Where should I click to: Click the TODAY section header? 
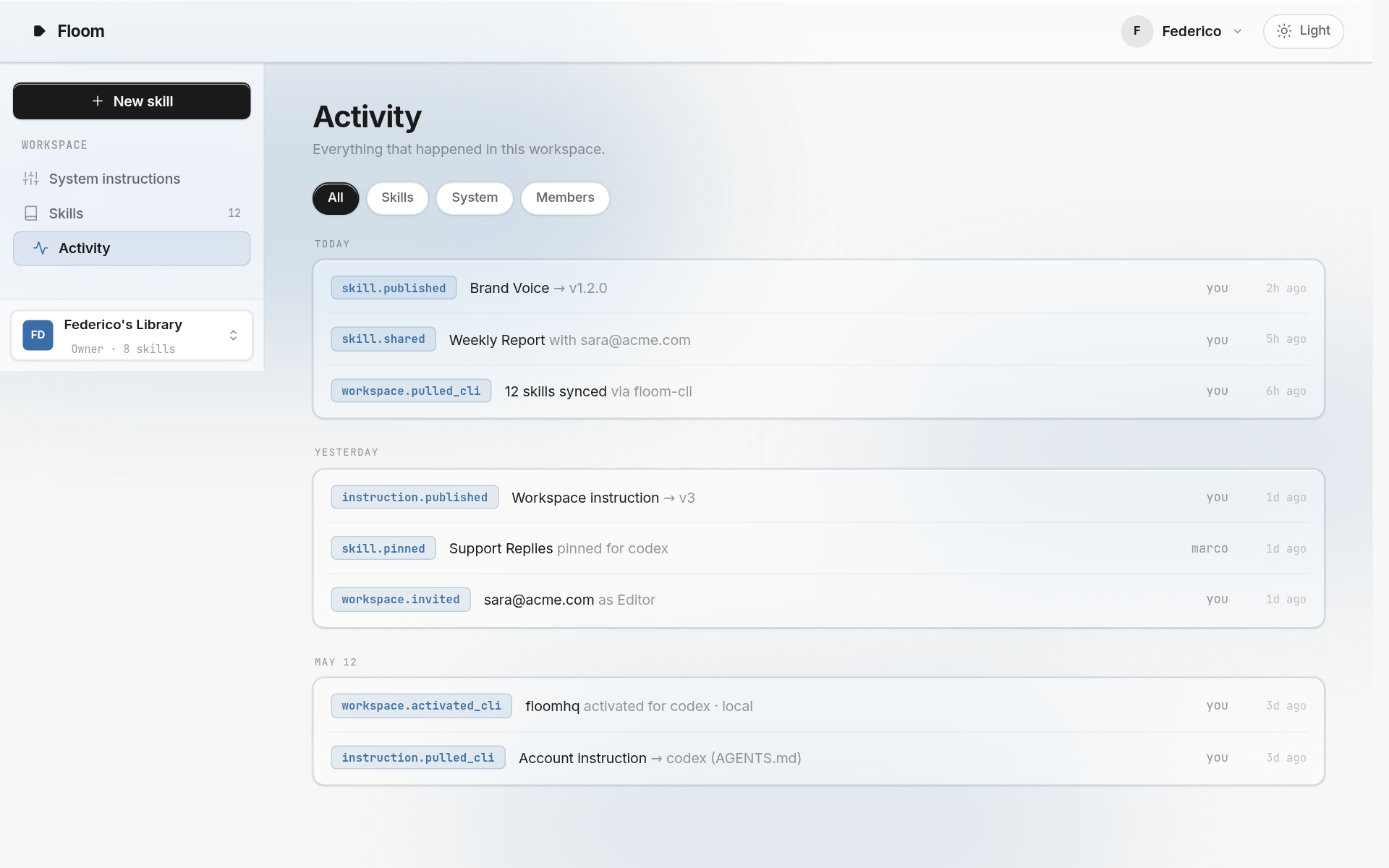coord(332,244)
